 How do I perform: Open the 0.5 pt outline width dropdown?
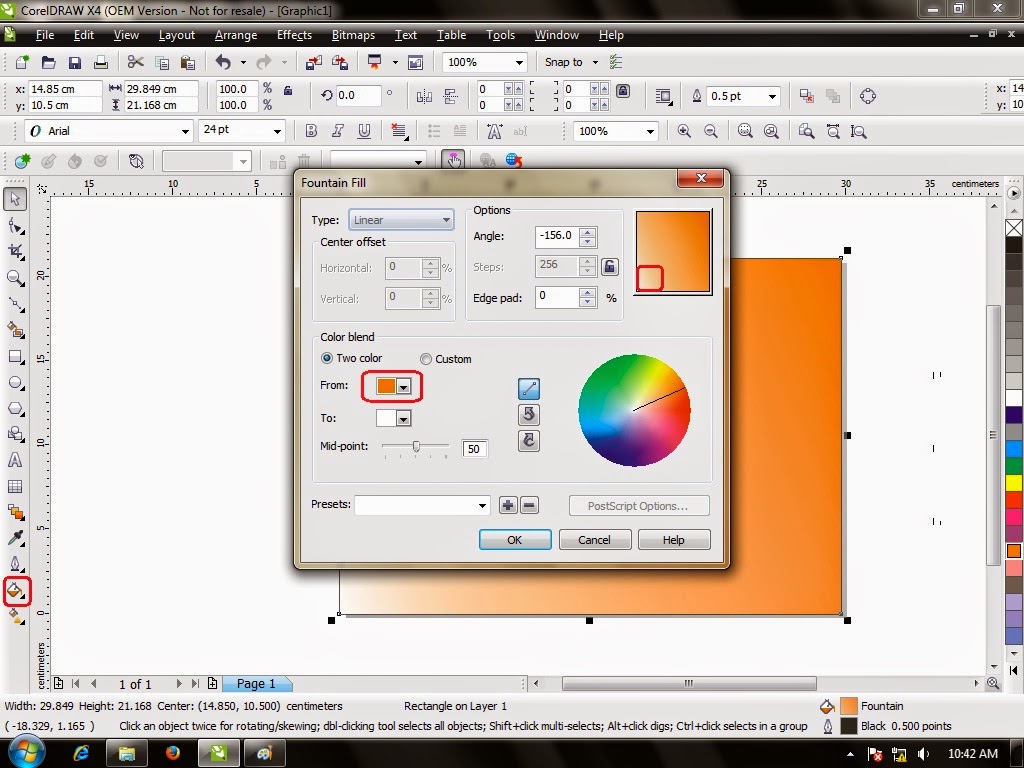pos(772,96)
